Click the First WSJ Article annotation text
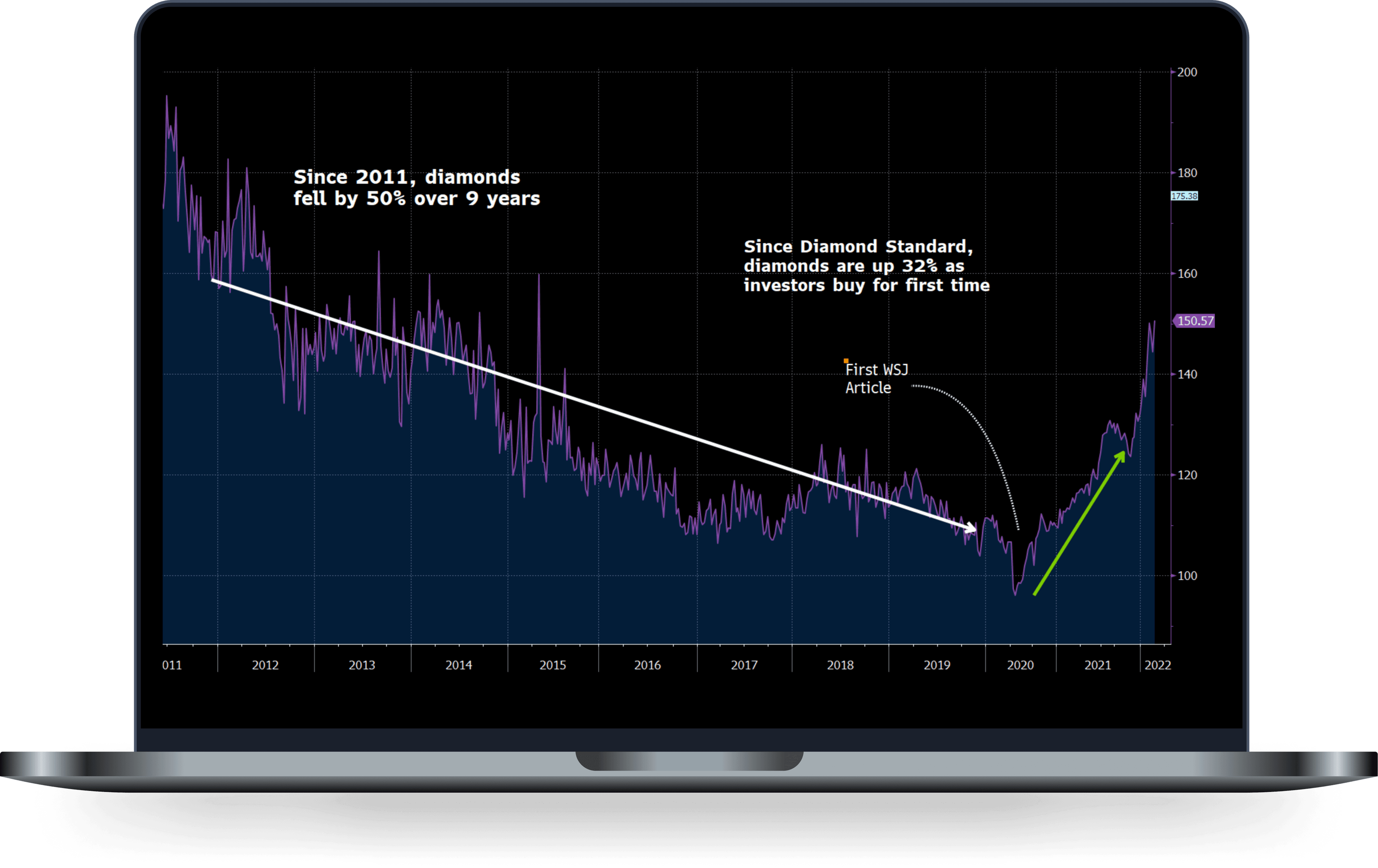This screenshot has height=868, width=1378. (876, 379)
